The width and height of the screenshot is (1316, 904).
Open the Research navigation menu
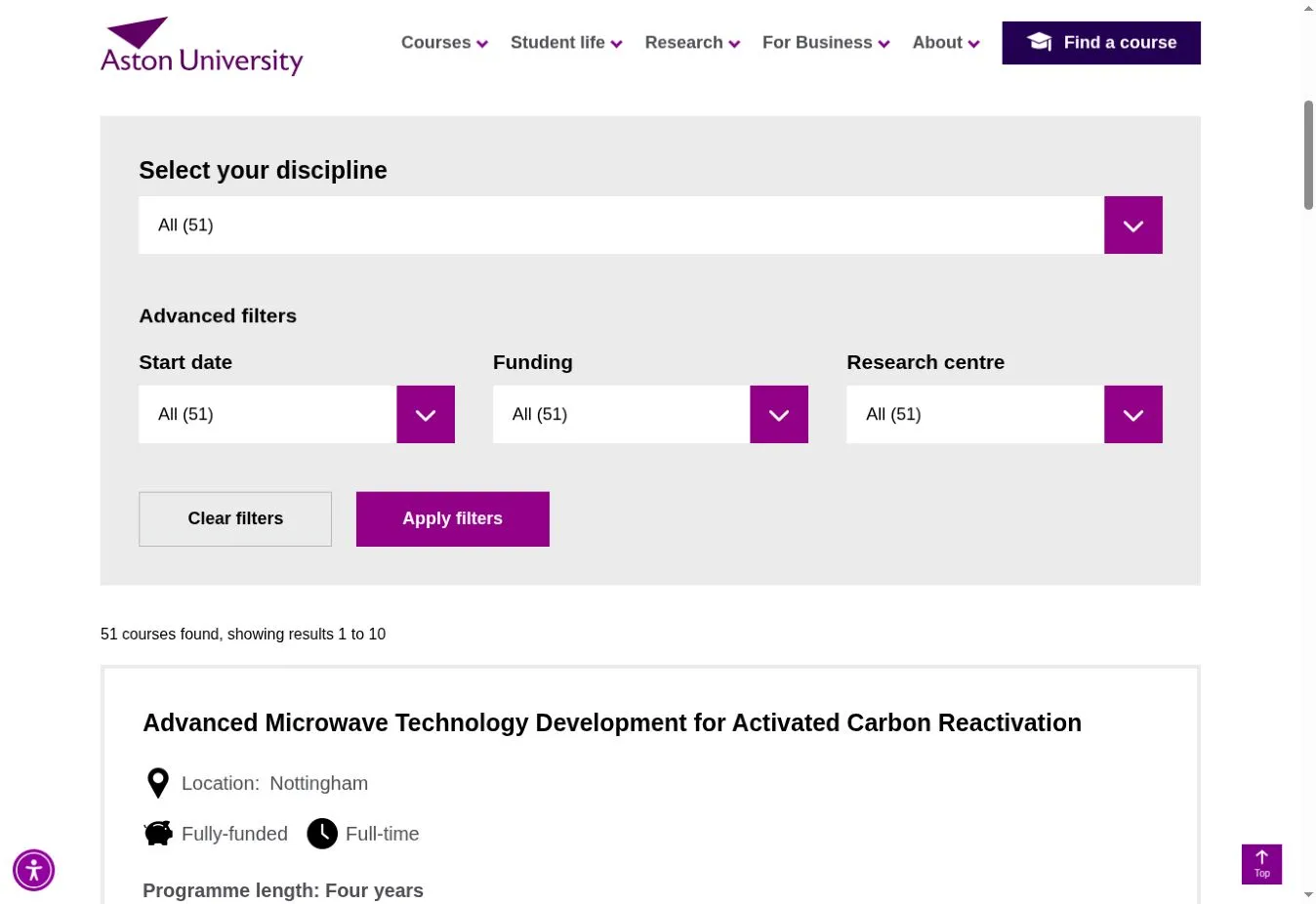point(692,43)
